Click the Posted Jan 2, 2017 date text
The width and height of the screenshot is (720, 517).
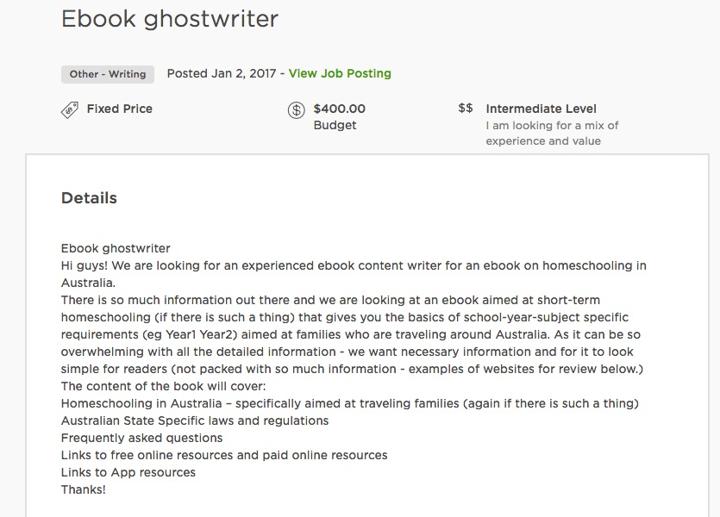(221, 73)
